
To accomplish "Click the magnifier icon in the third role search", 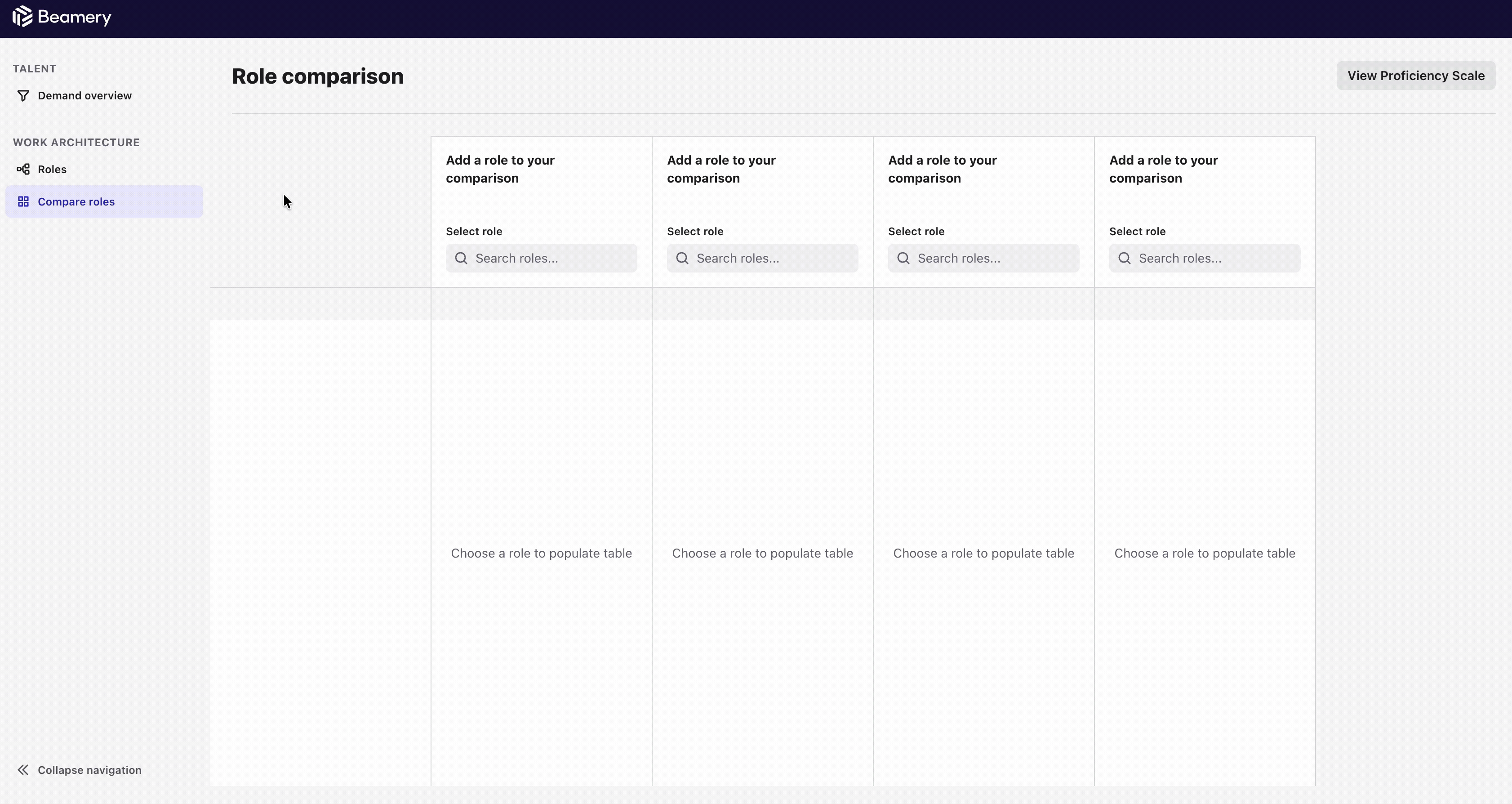I will [903, 259].
